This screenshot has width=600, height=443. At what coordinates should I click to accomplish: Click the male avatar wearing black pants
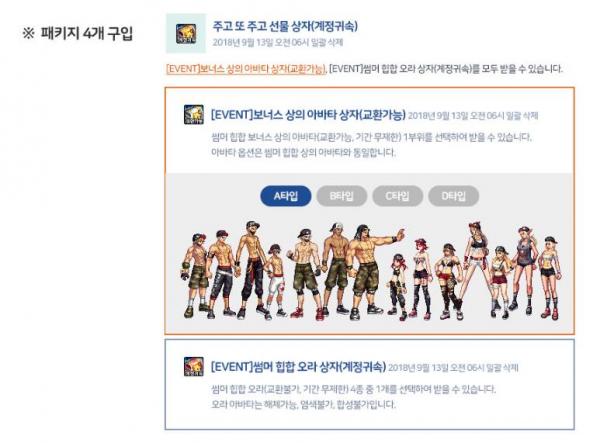(x=251, y=270)
